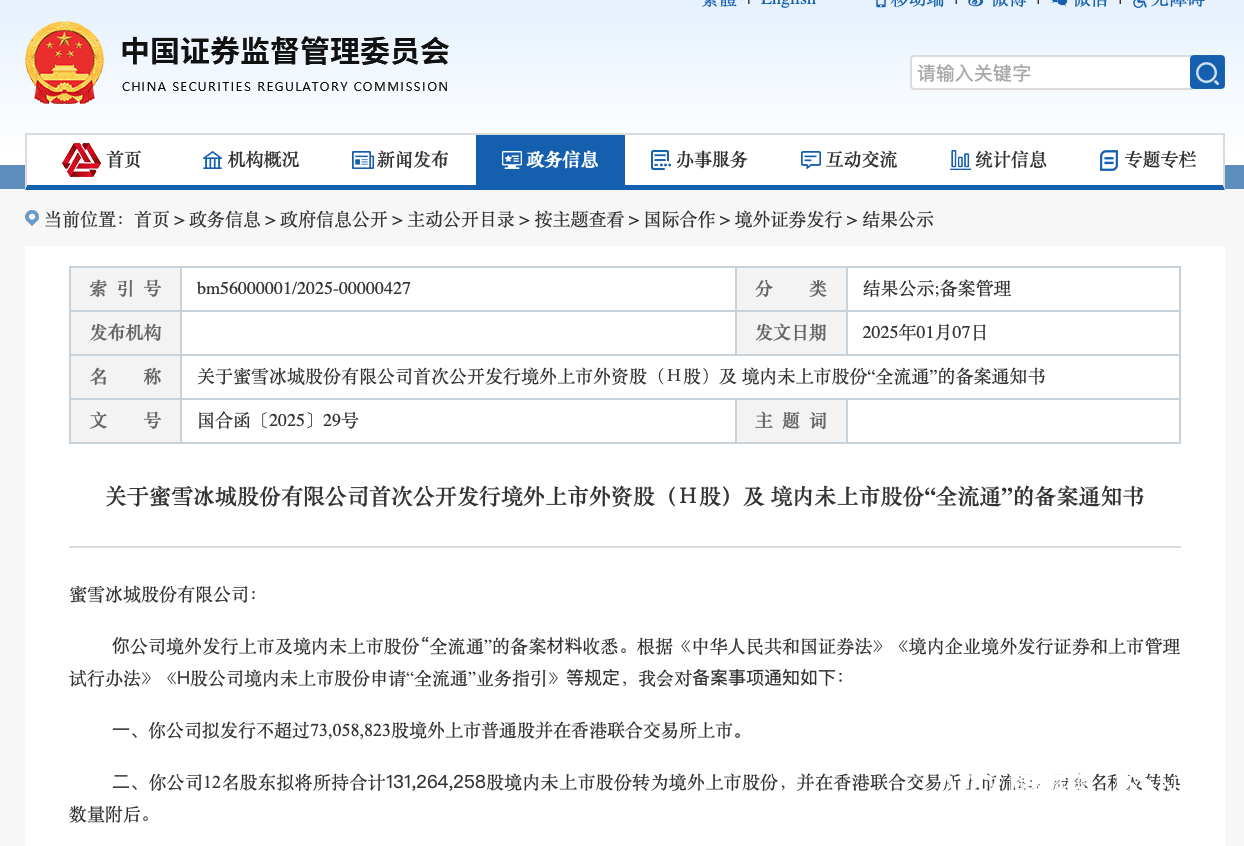Open 境外证券发行 breadcrumb link
1244x846 pixels.
(x=788, y=220)
